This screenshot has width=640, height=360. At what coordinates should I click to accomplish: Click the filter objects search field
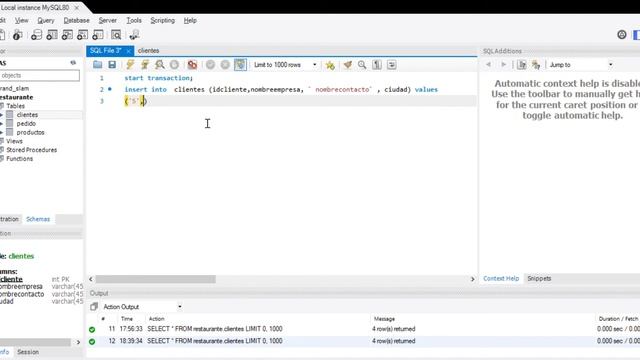40,76
